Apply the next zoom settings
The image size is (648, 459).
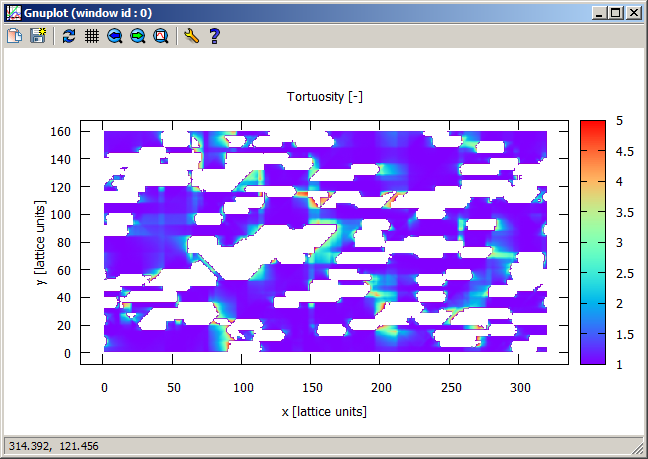point(138,36)
